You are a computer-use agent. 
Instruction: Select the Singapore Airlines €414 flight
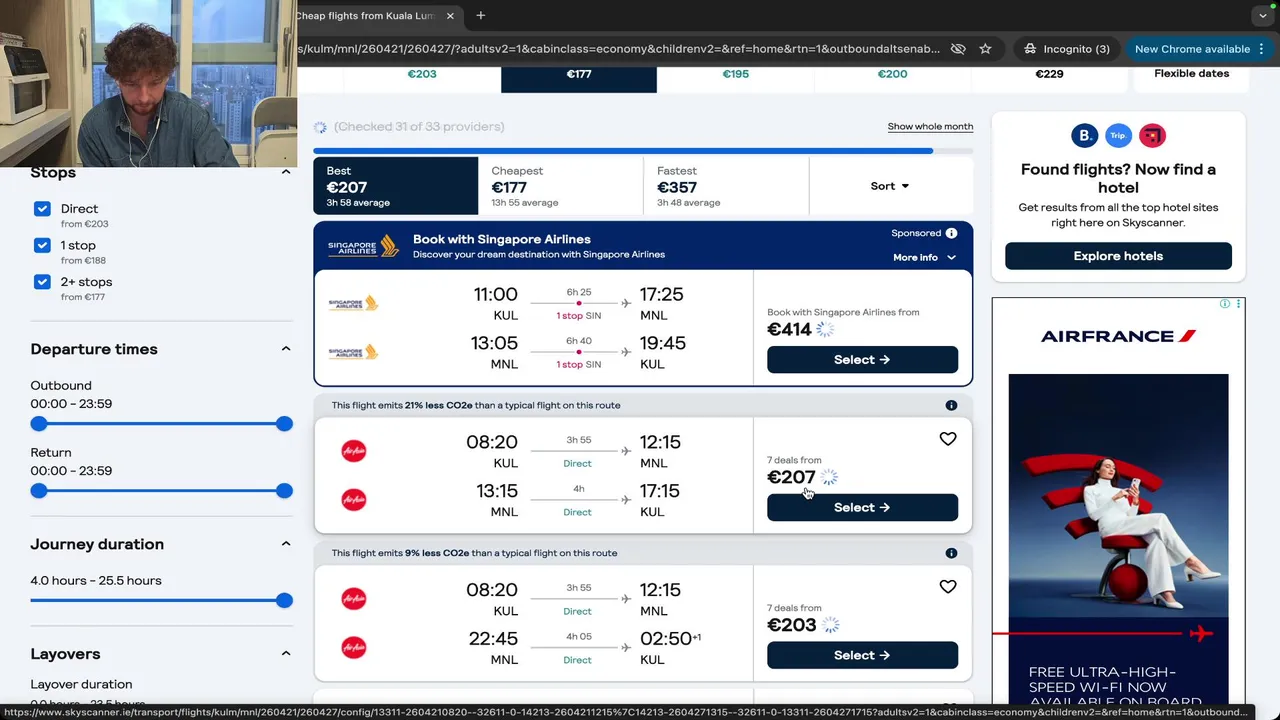coord(862,360)
